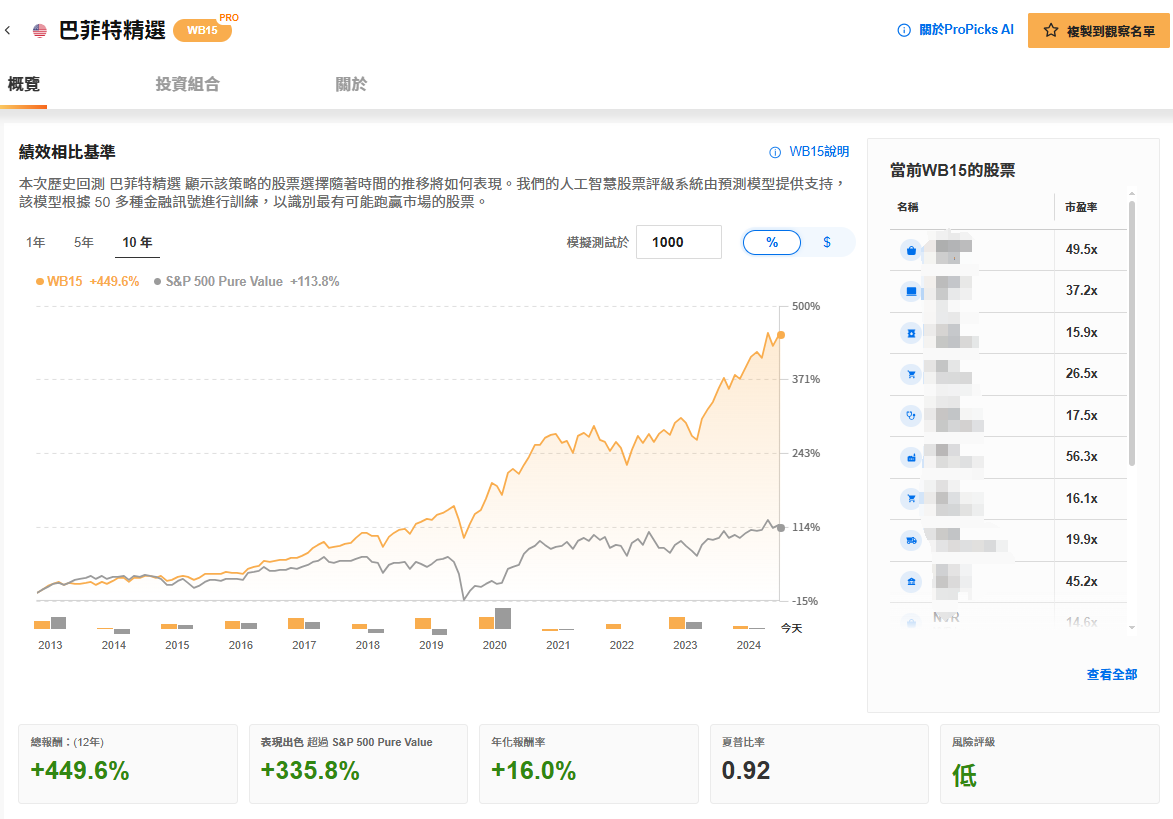Click sector icon in 56.3x row
1173x819 pixels.
[x=910, y=458]
